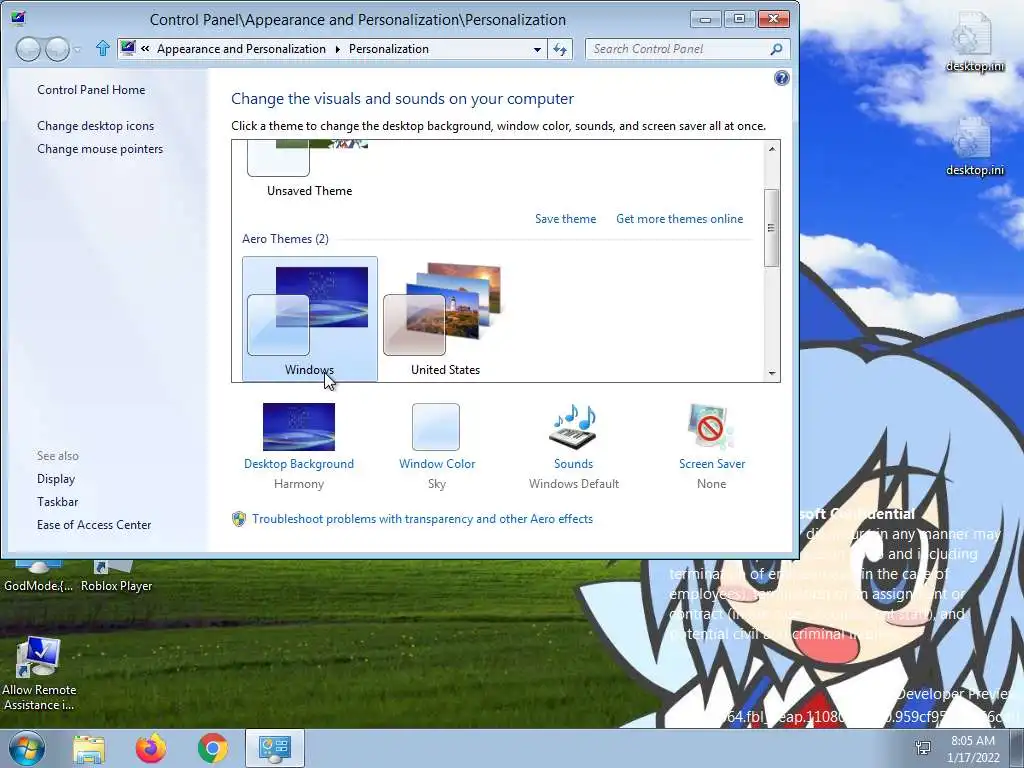Screen dimensions: 1024x768
Task: Open Ease of Access Center link
Action: coord(94,525)
